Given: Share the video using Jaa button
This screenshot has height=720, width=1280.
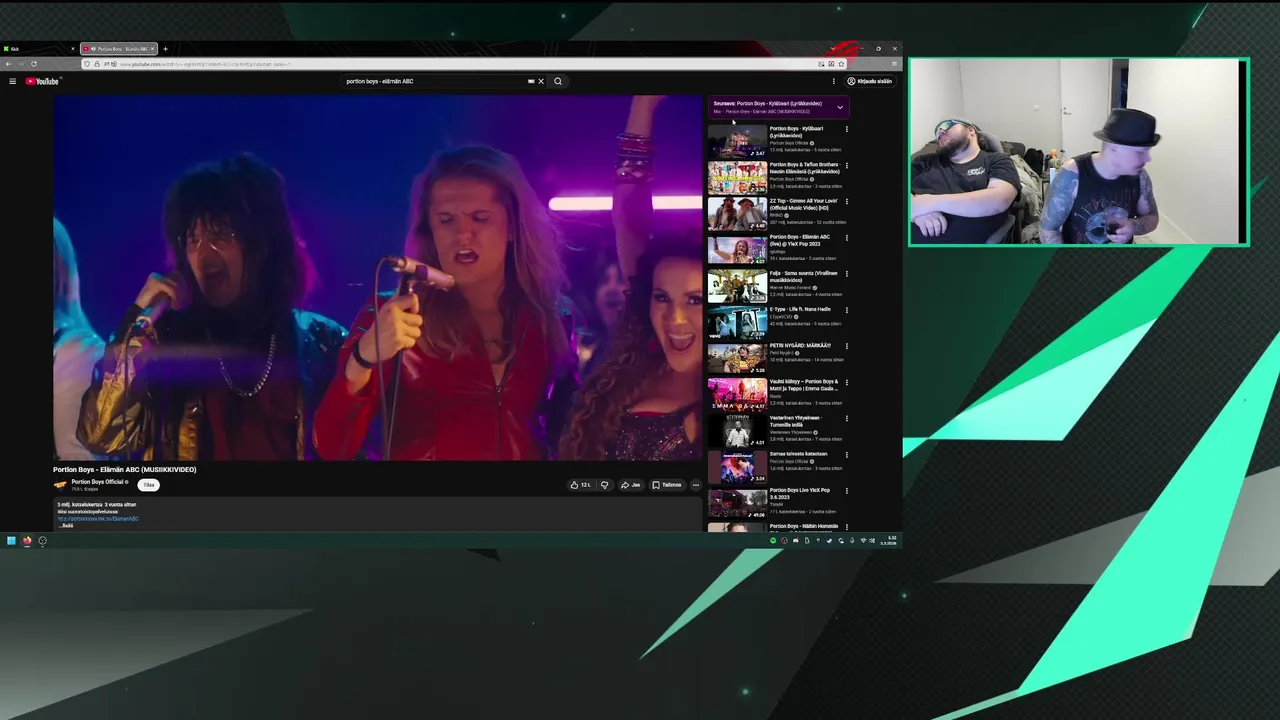Looking at the screenshot, I should [630, 485].
